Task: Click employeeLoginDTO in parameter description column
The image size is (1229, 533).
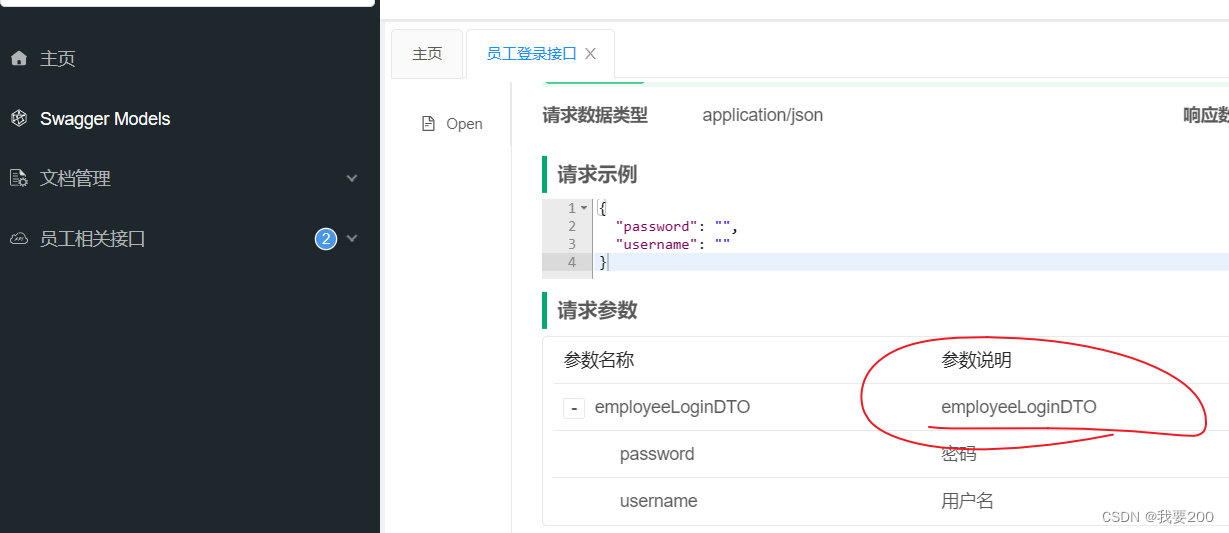Action: click(1019, 407)
